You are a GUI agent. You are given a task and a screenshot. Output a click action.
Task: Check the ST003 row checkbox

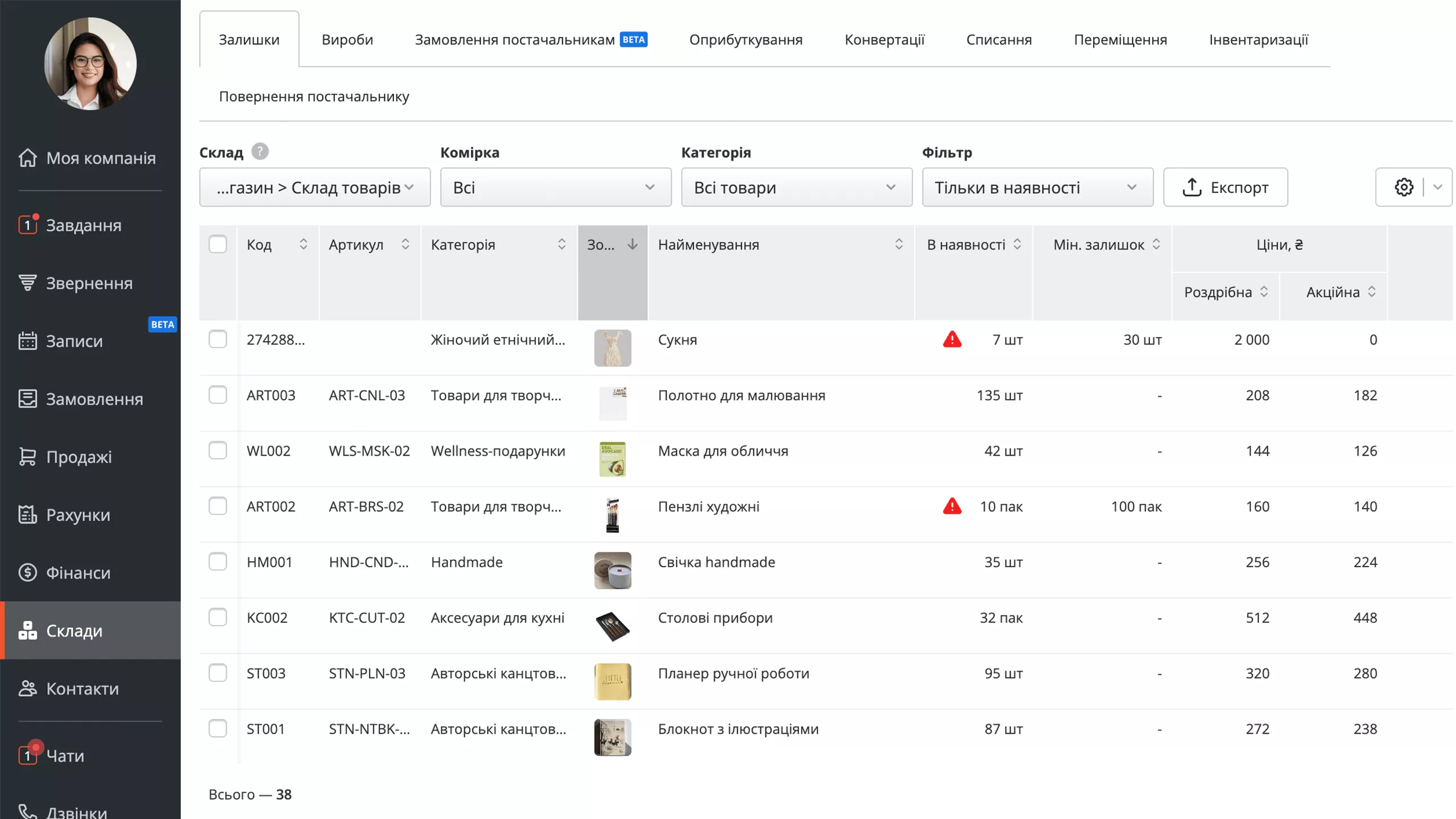point(217,673)
